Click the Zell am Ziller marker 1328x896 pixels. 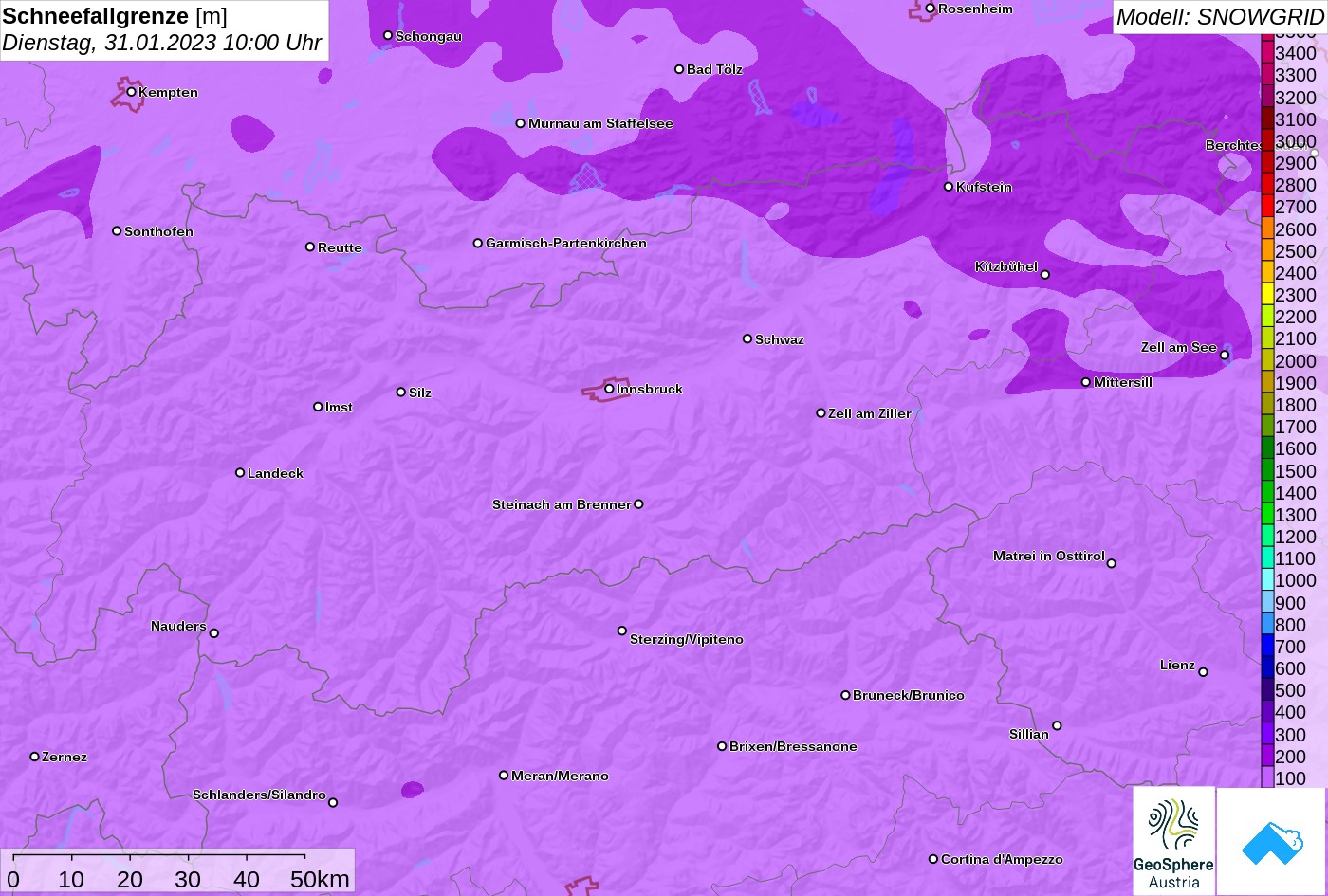point(821,413)
